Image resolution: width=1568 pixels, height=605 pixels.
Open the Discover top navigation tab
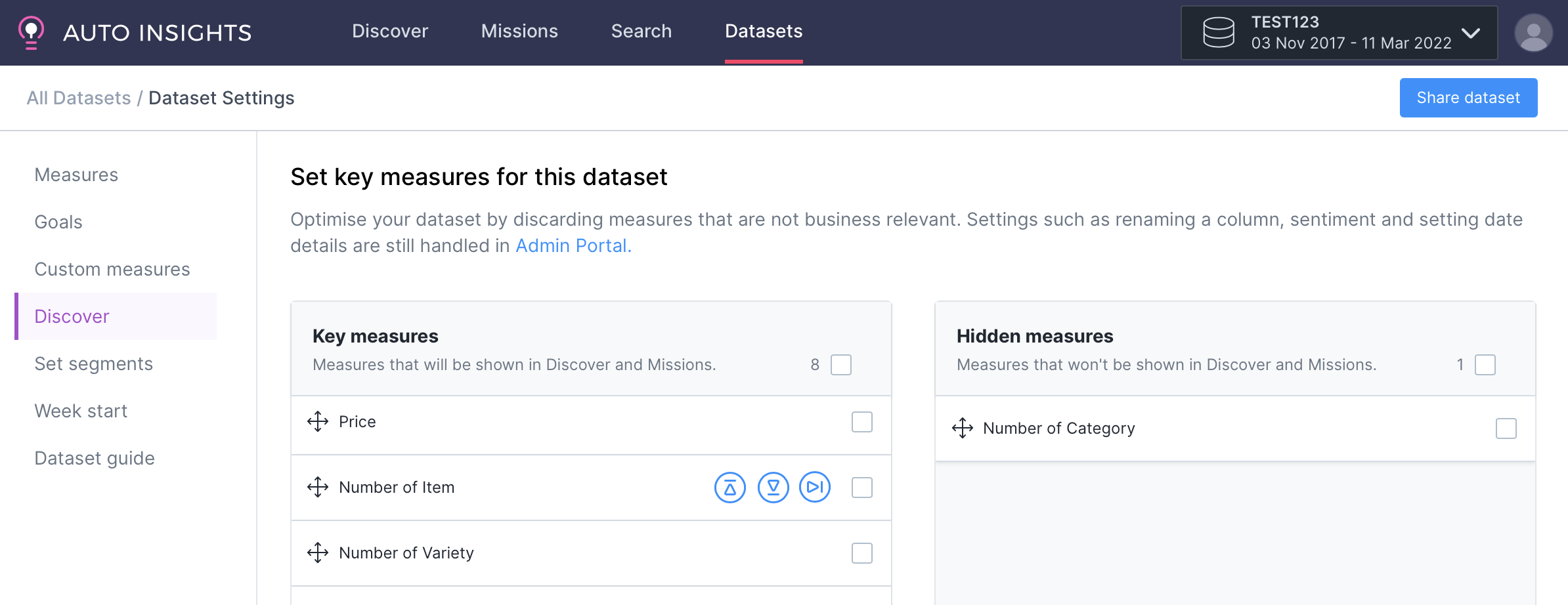[390, 31]
